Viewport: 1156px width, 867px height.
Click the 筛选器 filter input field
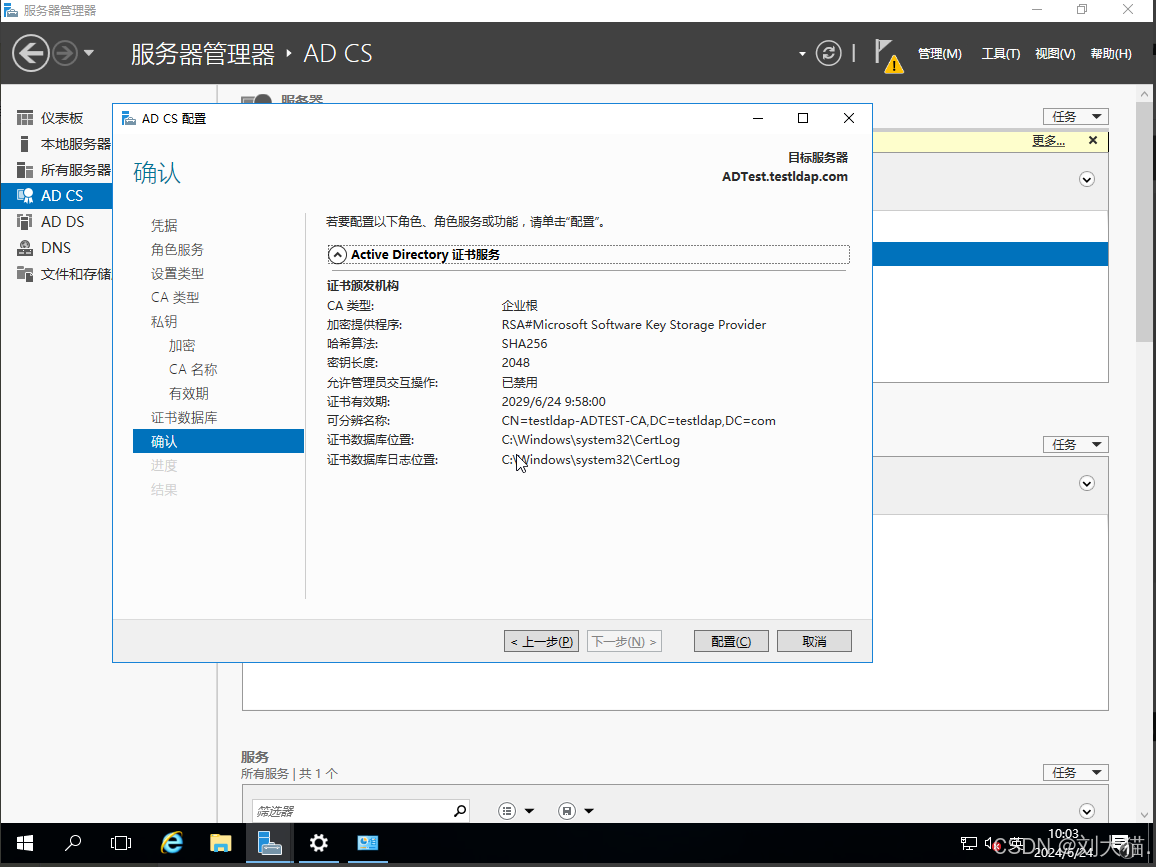[x=350, y=811]
